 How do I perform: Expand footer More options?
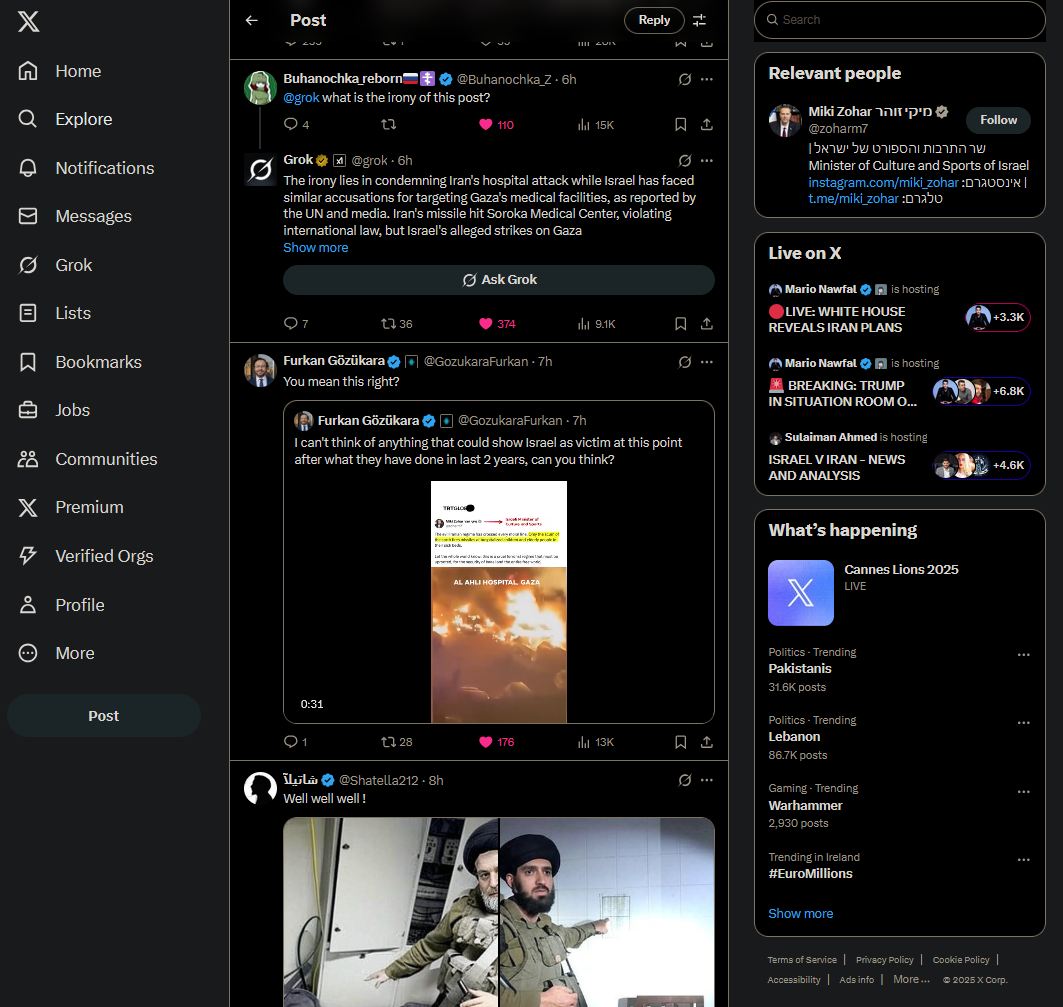(x=910, y=979)
